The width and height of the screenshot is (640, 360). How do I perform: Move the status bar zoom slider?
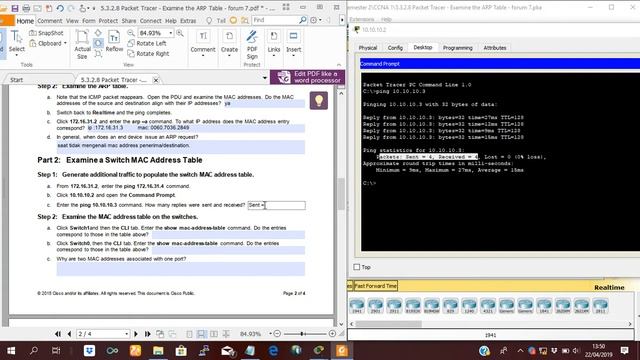click(302, 334)
